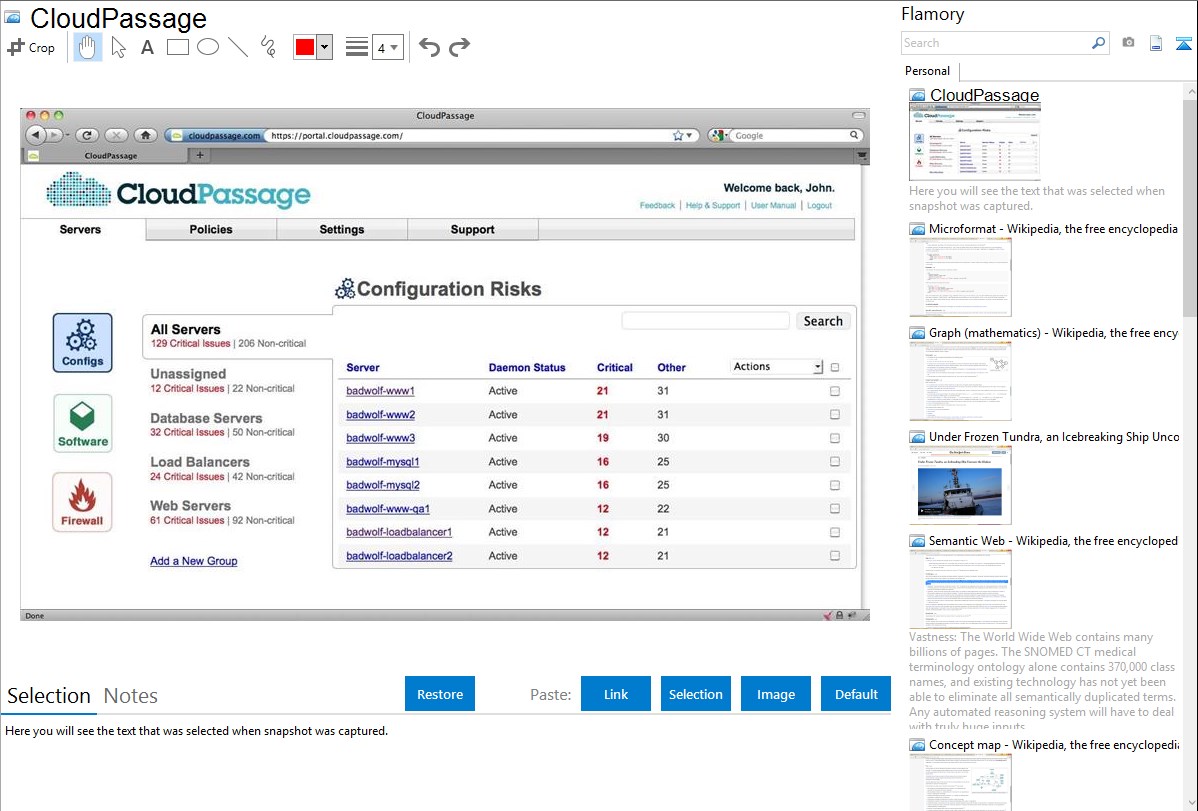Click the Flamory list vertical scrollbar

pos(1190,206)
